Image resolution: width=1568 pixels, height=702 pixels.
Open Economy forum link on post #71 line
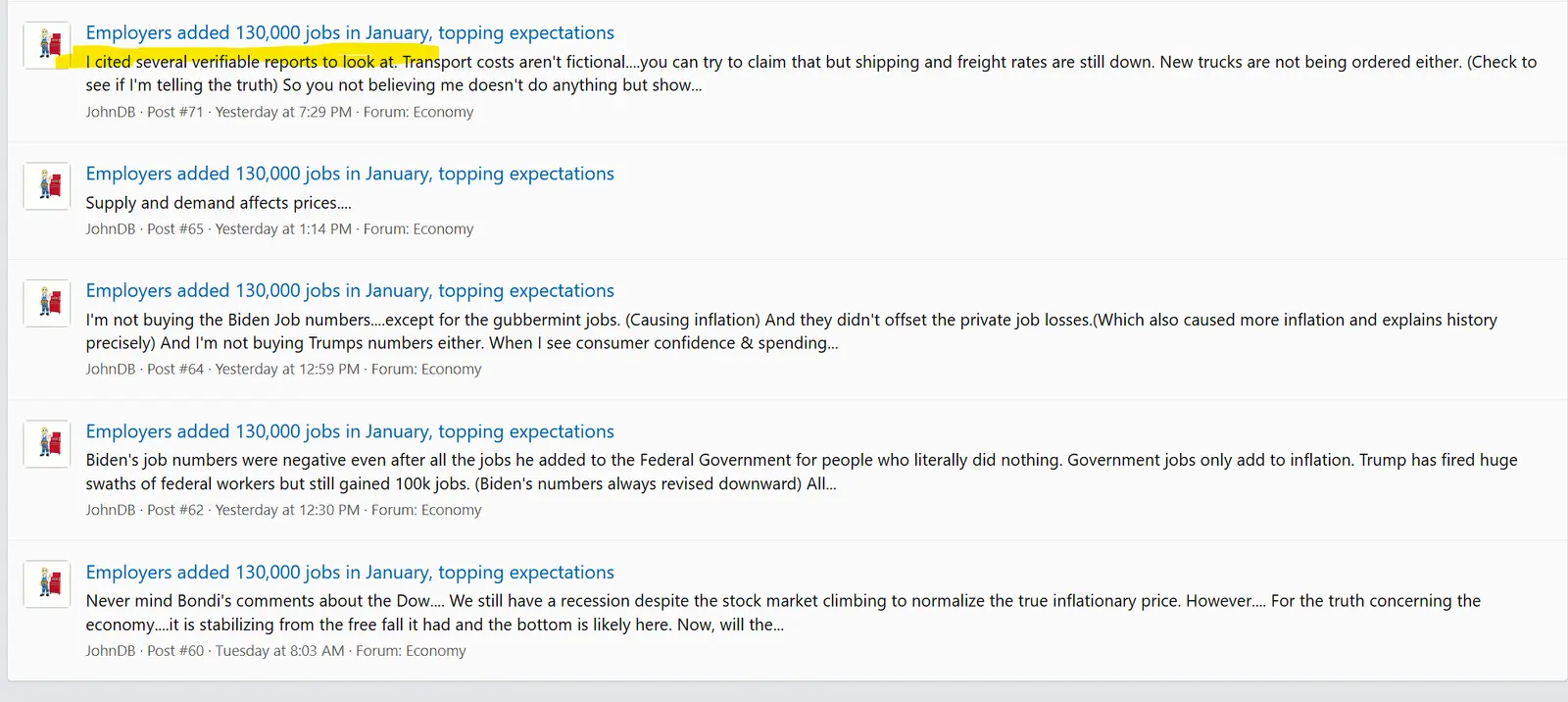click(443, 112)
